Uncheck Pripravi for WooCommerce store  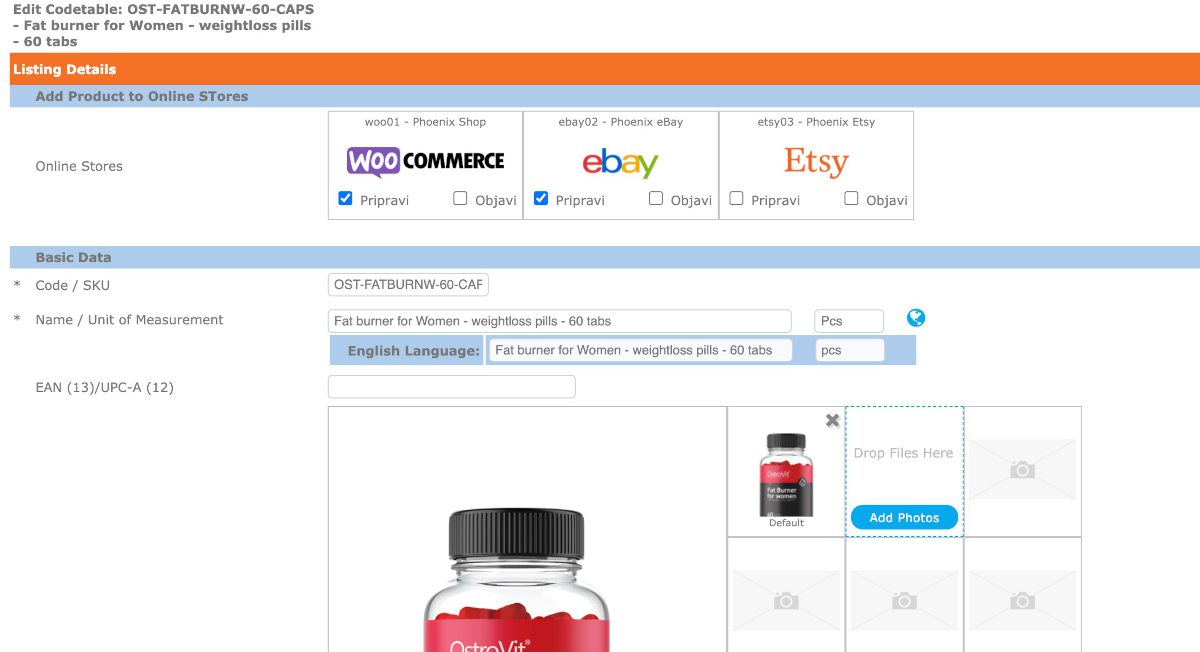pyautogui.click(x=346, y=198)
